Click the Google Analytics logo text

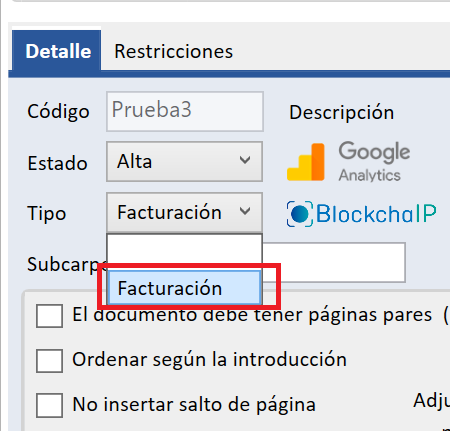point(374,161)
